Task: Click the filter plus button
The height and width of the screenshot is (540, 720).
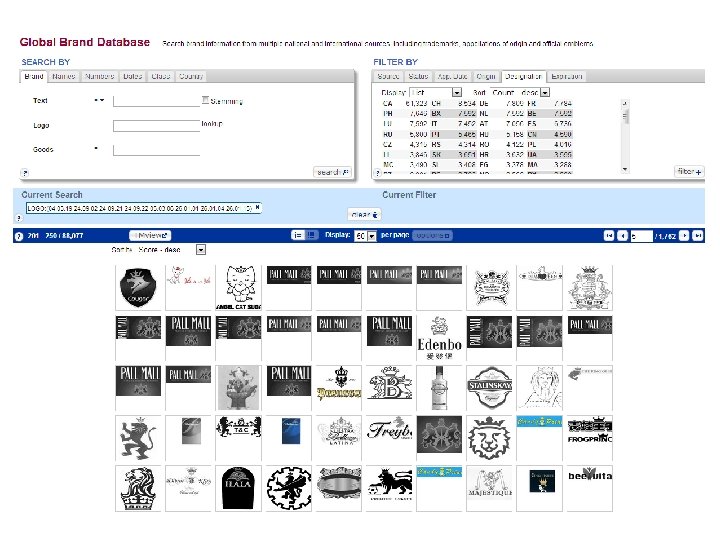Action: click(x=689, y=172)
